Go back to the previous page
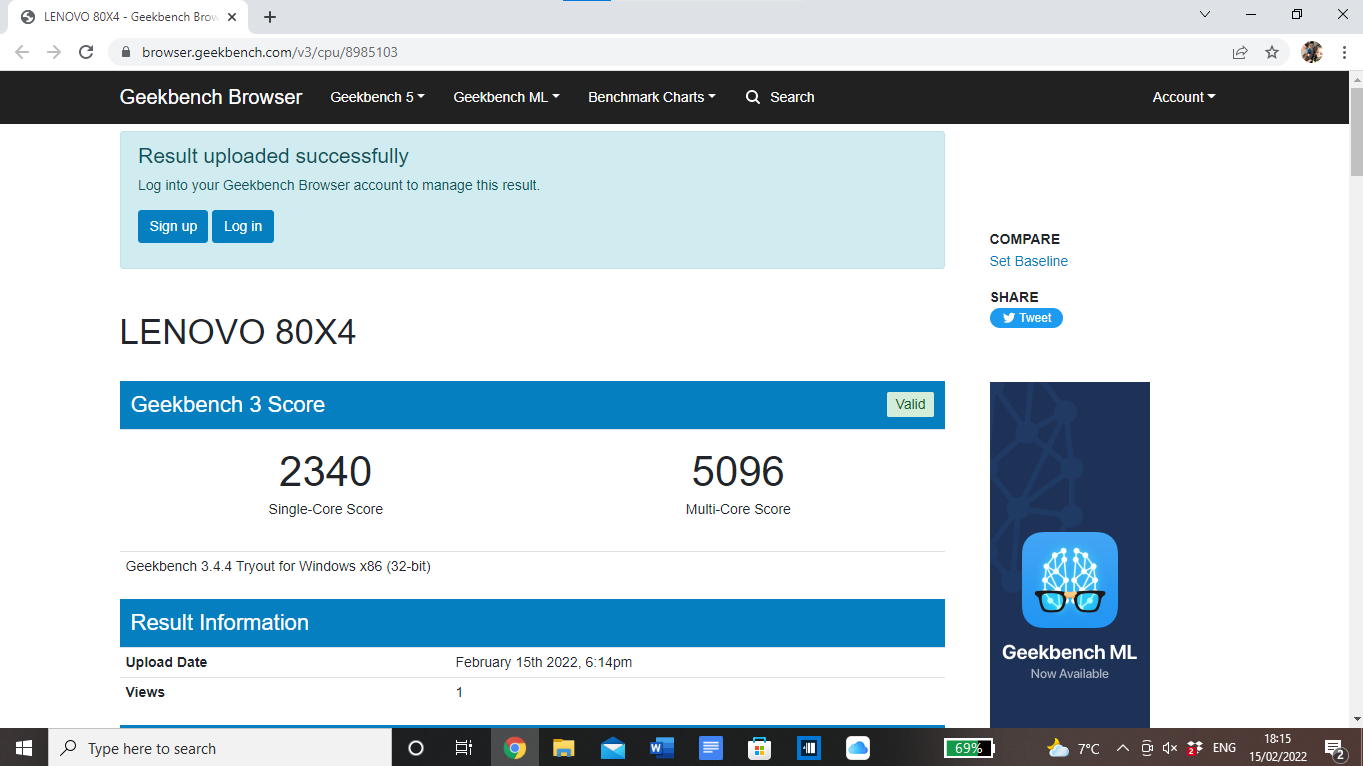Image resolution: width=1363 pixels, height=766 pixels. pyautogui.click(x=22, y=52)
